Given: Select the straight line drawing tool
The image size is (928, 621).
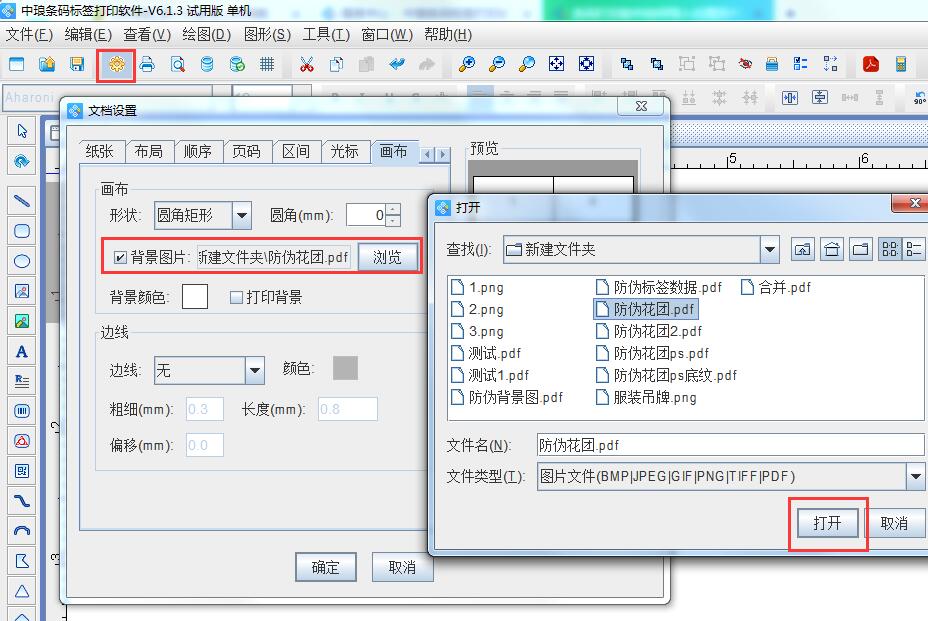Looking at the screenshot, I should (x=22, y=201).
